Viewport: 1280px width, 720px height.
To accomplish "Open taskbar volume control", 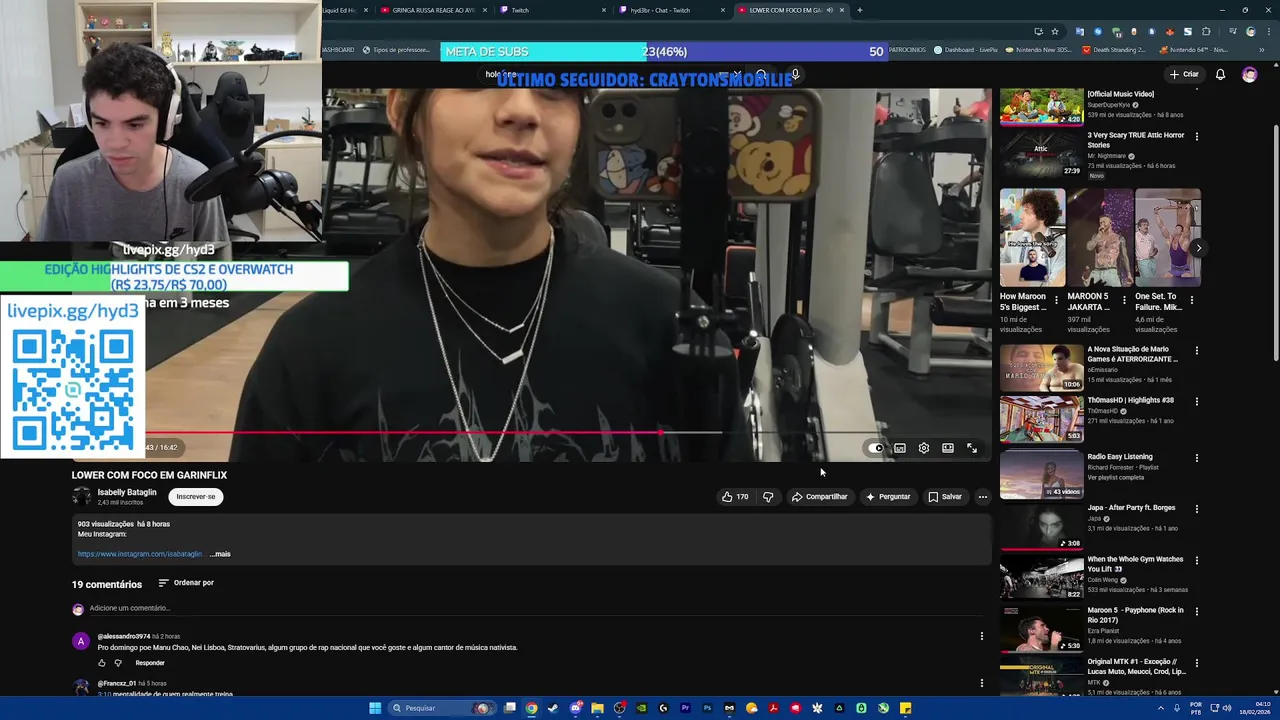I will 1228,708.
